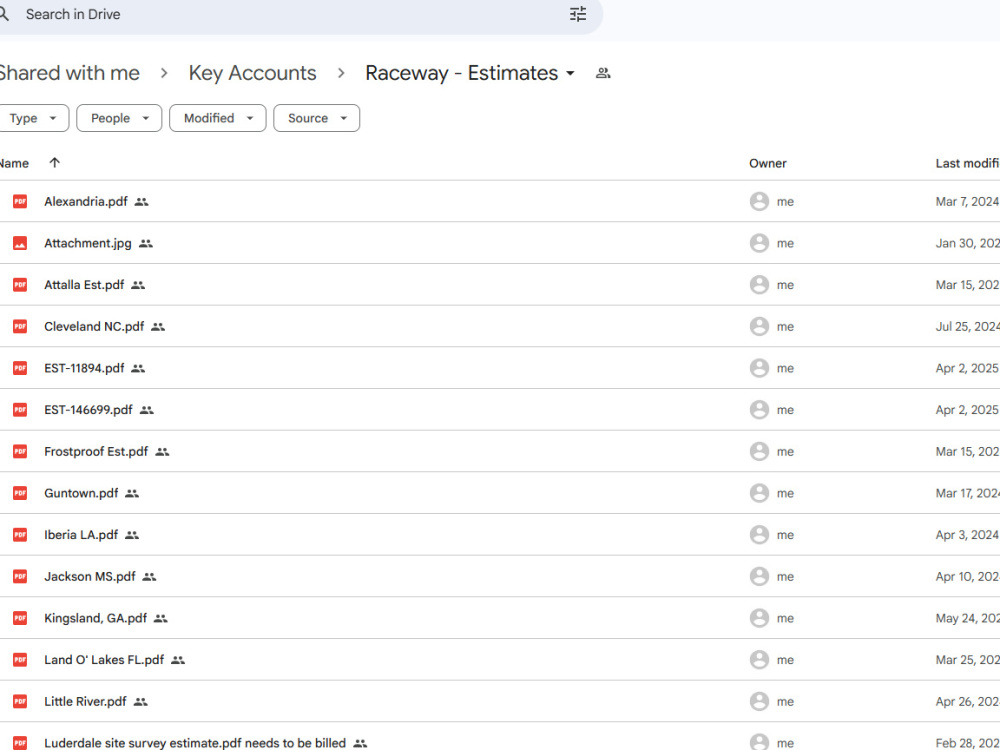Open the Modified filter dropdown
Image resolution: width=1000 pixels, height=750 pixels.
[217, 118]
